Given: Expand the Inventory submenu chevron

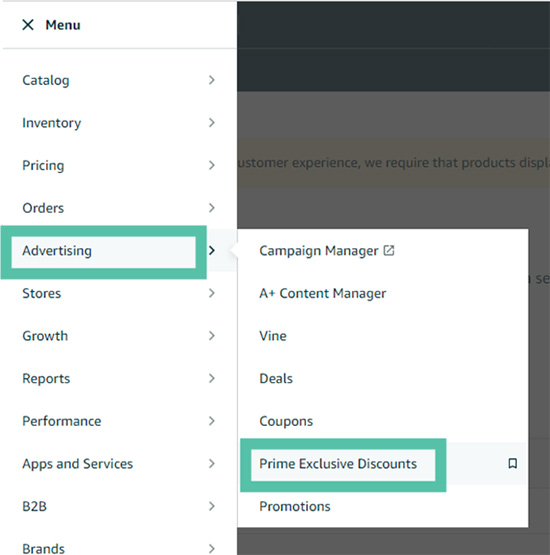Looking at the screenshot, I should click(212, 123).
